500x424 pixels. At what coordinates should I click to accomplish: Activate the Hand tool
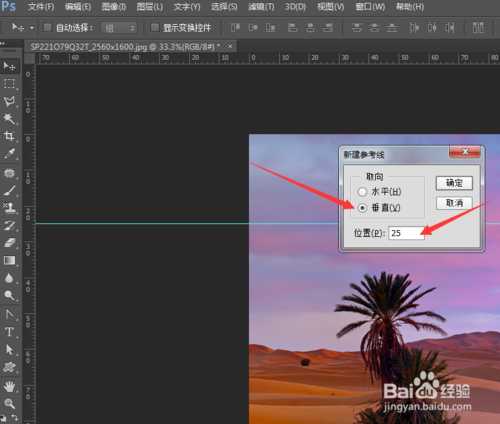9,387
